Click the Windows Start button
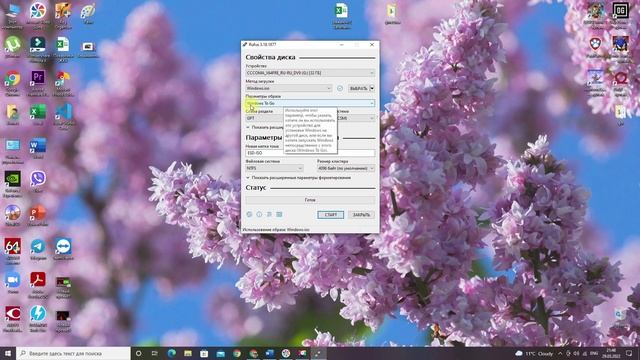The image size is (640, 360). (8, 353)
